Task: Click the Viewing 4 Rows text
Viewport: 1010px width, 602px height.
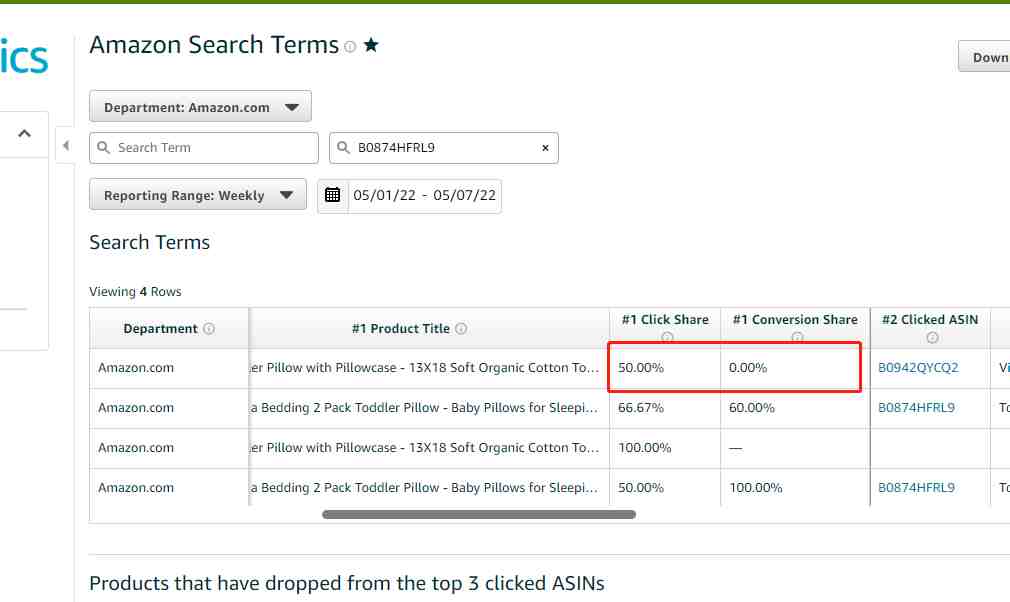Action: [135, 292]
